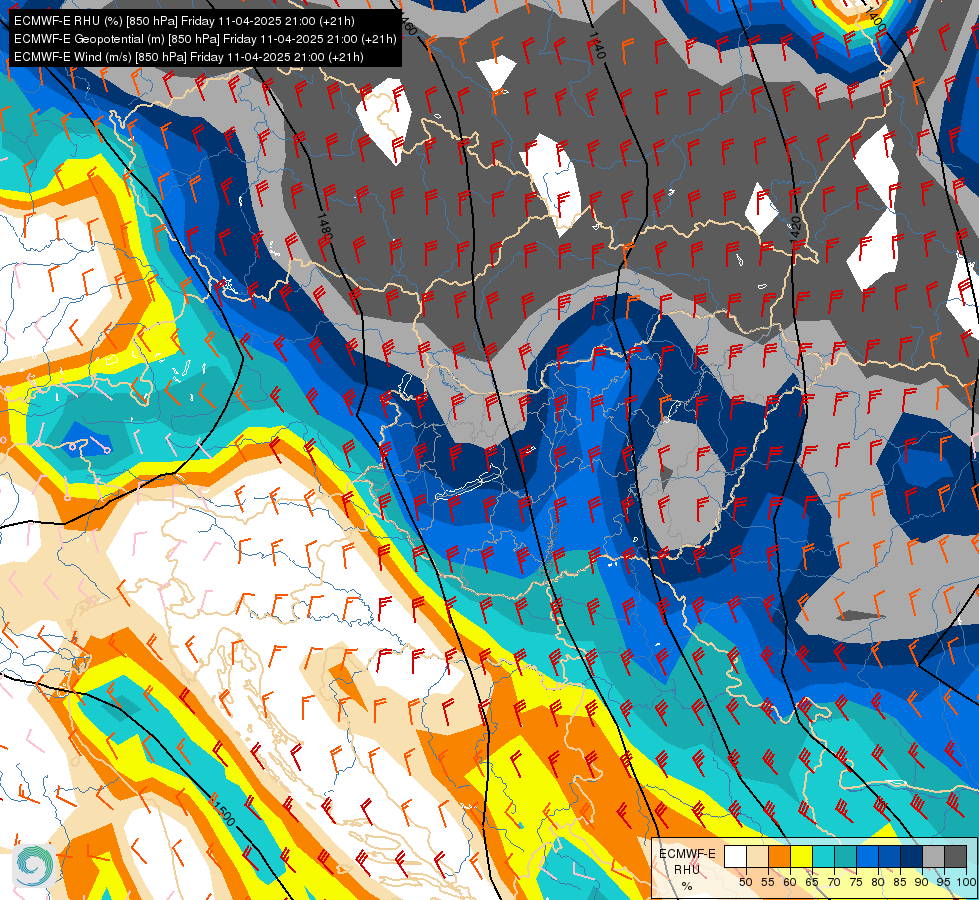
Task: Click the light gray 90-95% legend swatch
Action: point(933,856)
